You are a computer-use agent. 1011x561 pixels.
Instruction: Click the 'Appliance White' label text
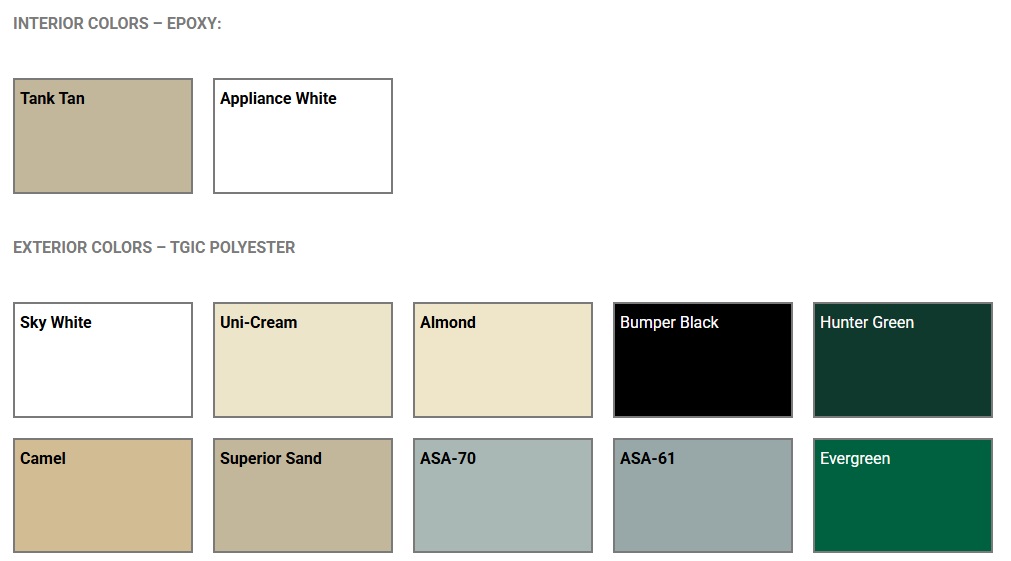coord(278,98)
